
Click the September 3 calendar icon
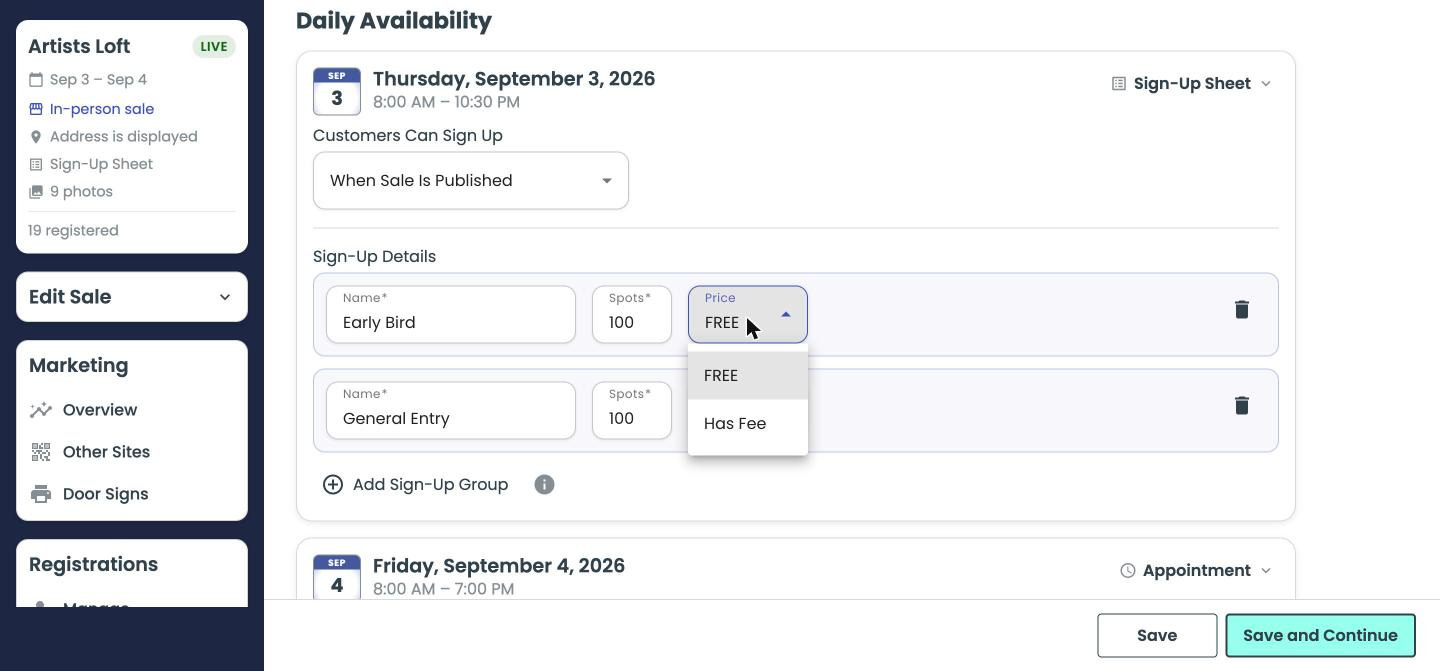coord(337,91)
